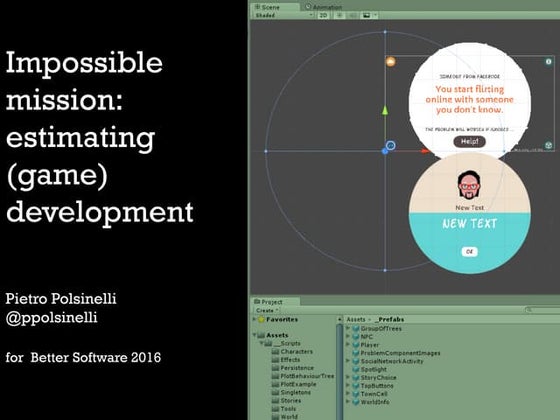
Task: Open the Create dropdown in Project
Action: pos(267,310)
